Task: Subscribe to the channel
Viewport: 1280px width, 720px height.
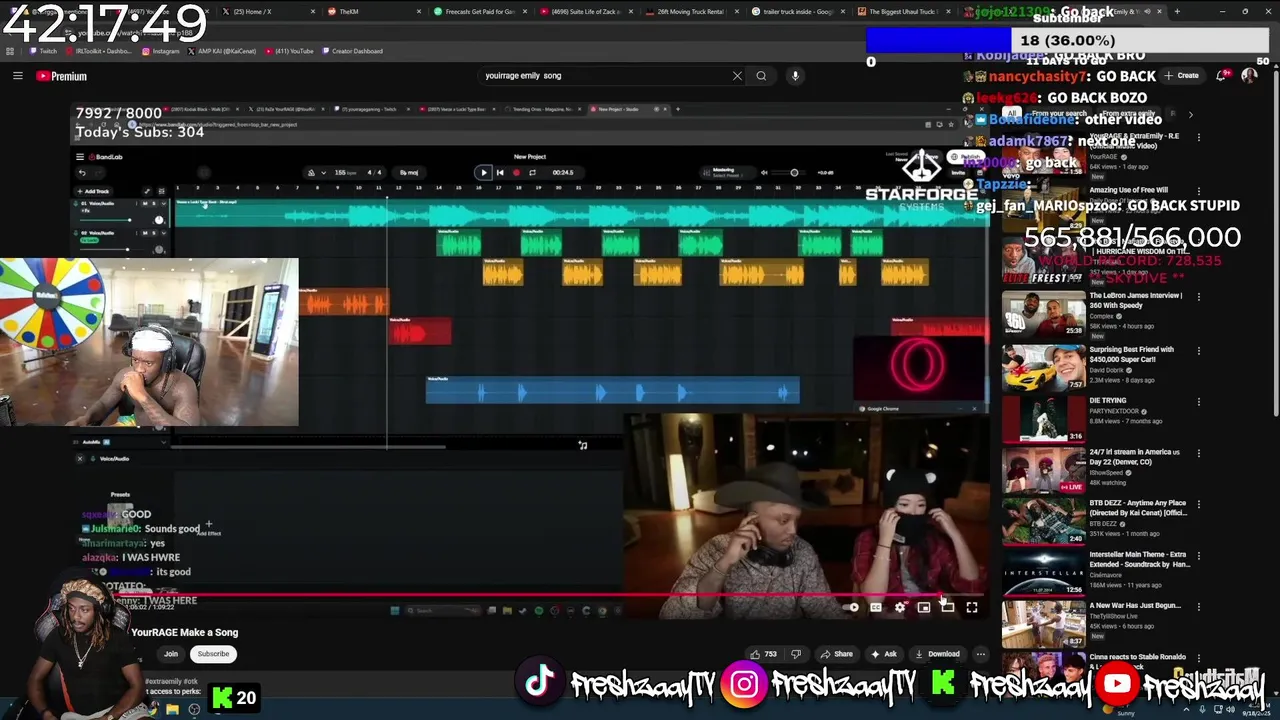Action: pos(213,654)
